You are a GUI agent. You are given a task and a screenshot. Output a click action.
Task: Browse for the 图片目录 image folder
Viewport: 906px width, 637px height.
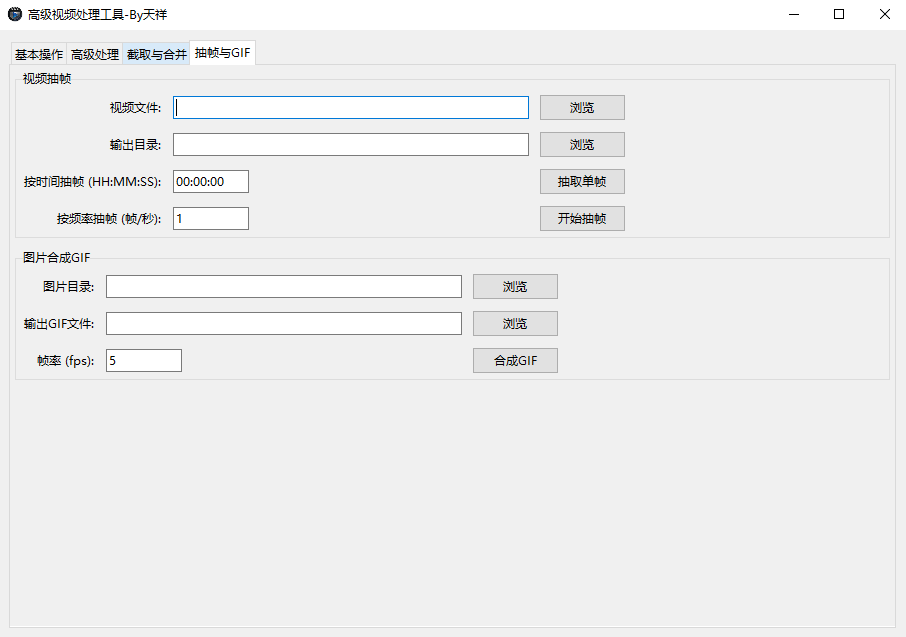click(515, 287)
